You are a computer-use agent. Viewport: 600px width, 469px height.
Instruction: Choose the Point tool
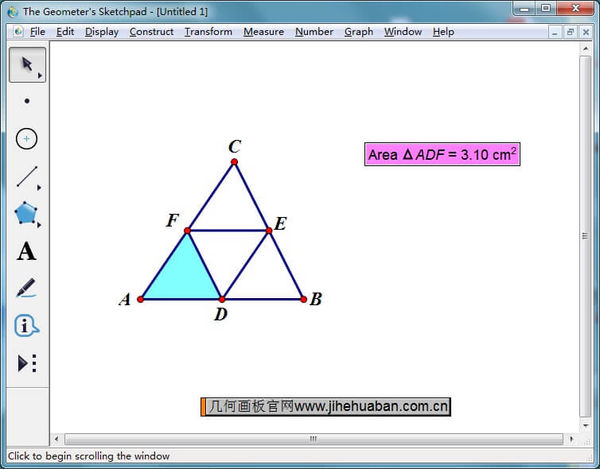(x=27, y=101)
